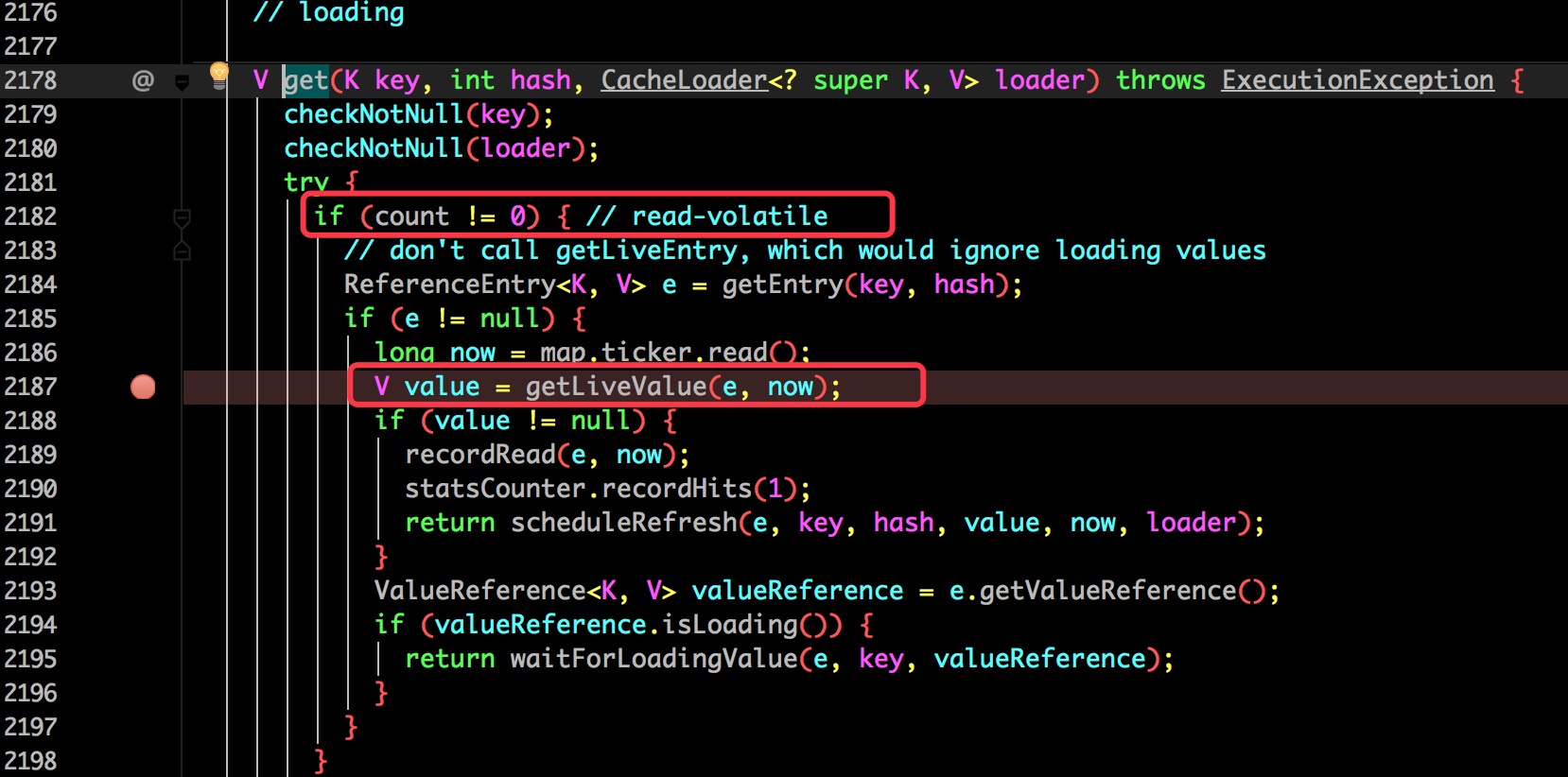Remove the red breakpoint on line 2187
The height and width of the screenshot is (777, 1568).
143,387
